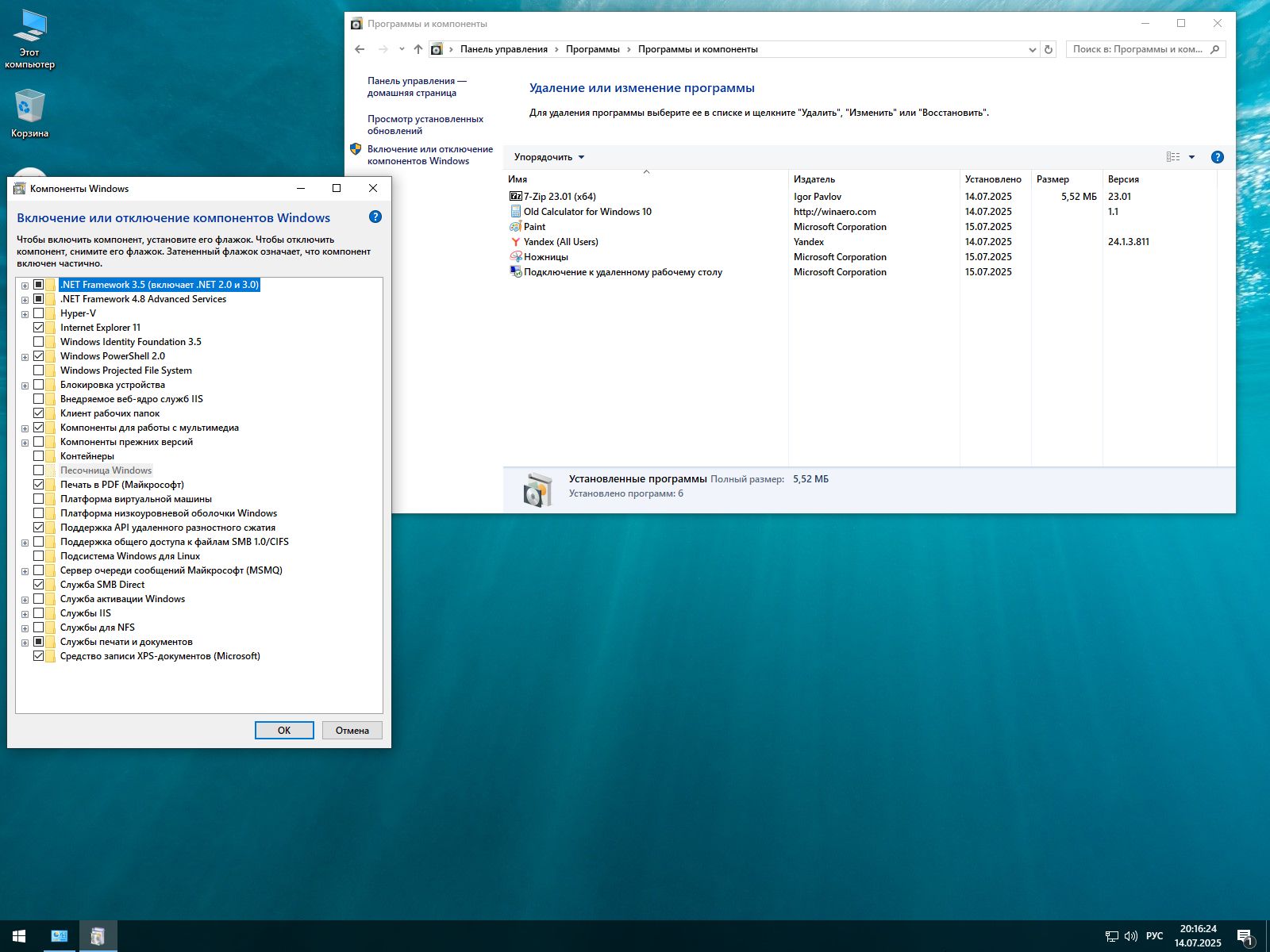The width and height of the screenshot is (1270, 952).
Task: Uncheck Средство записи XPS-документов checkbox
Action: point(38,656)
